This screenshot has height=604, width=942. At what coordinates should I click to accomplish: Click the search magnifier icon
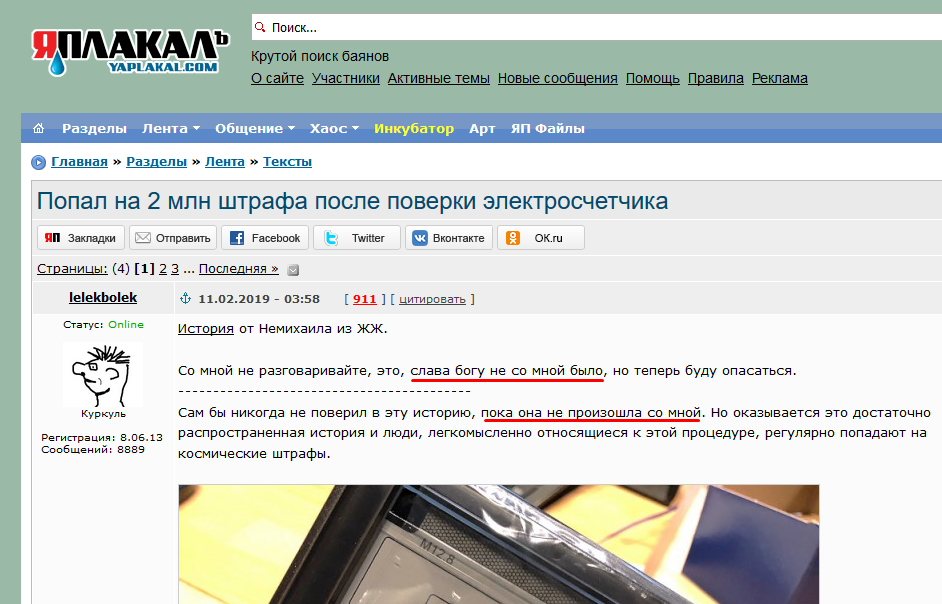(x=260, y=27)
